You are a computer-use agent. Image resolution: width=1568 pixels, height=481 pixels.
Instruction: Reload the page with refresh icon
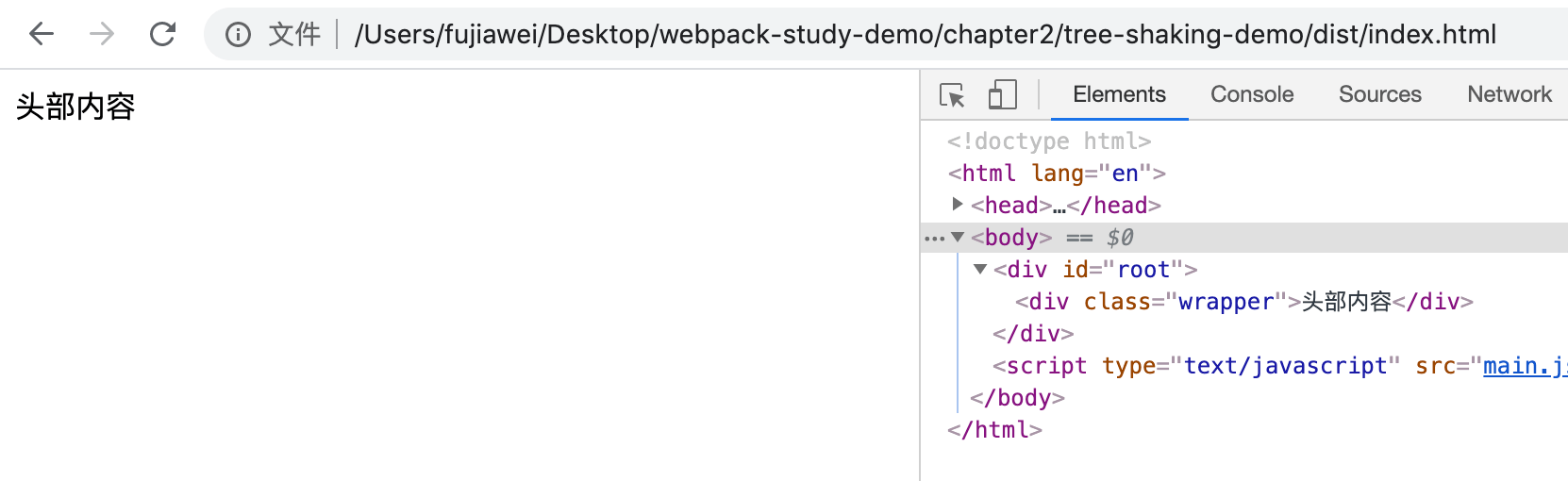coord(162,35)
